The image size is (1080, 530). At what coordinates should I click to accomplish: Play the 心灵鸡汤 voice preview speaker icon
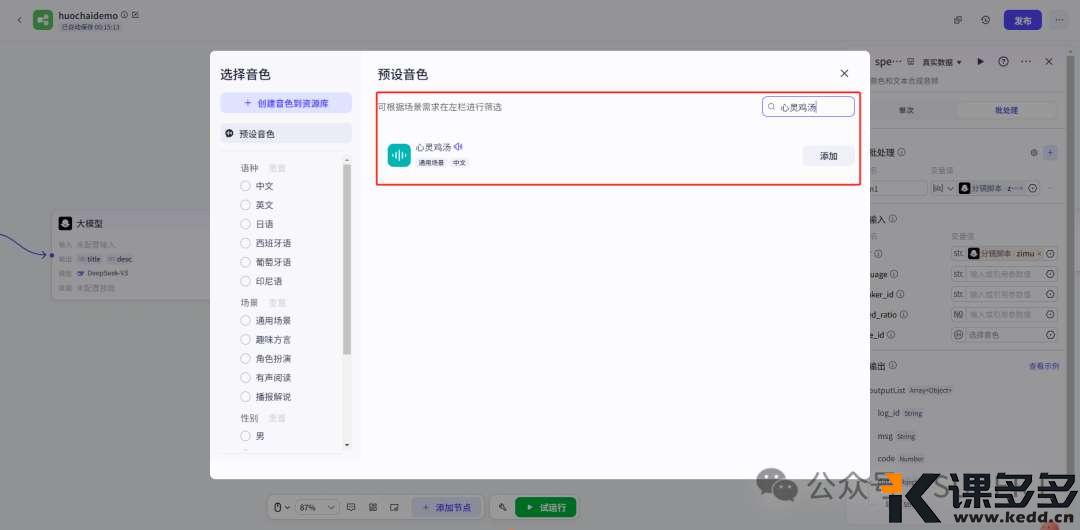coord(459,147)
